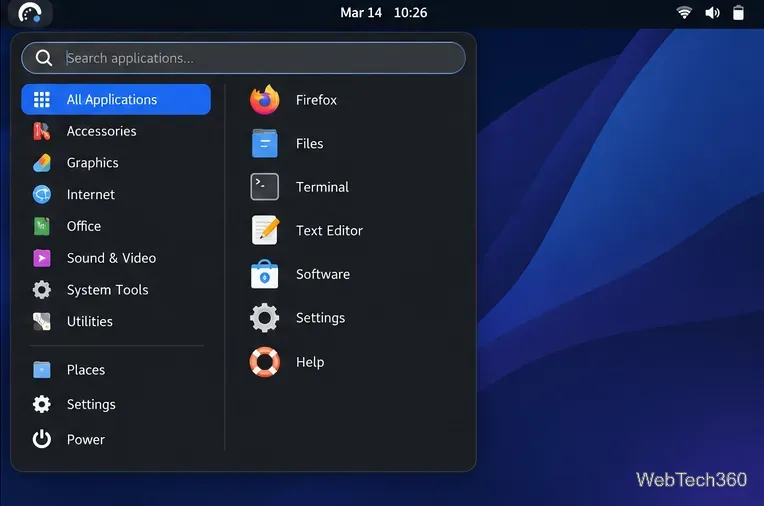
Task: Open Settings in the left sidebar
Action: (x=116, y=404)
